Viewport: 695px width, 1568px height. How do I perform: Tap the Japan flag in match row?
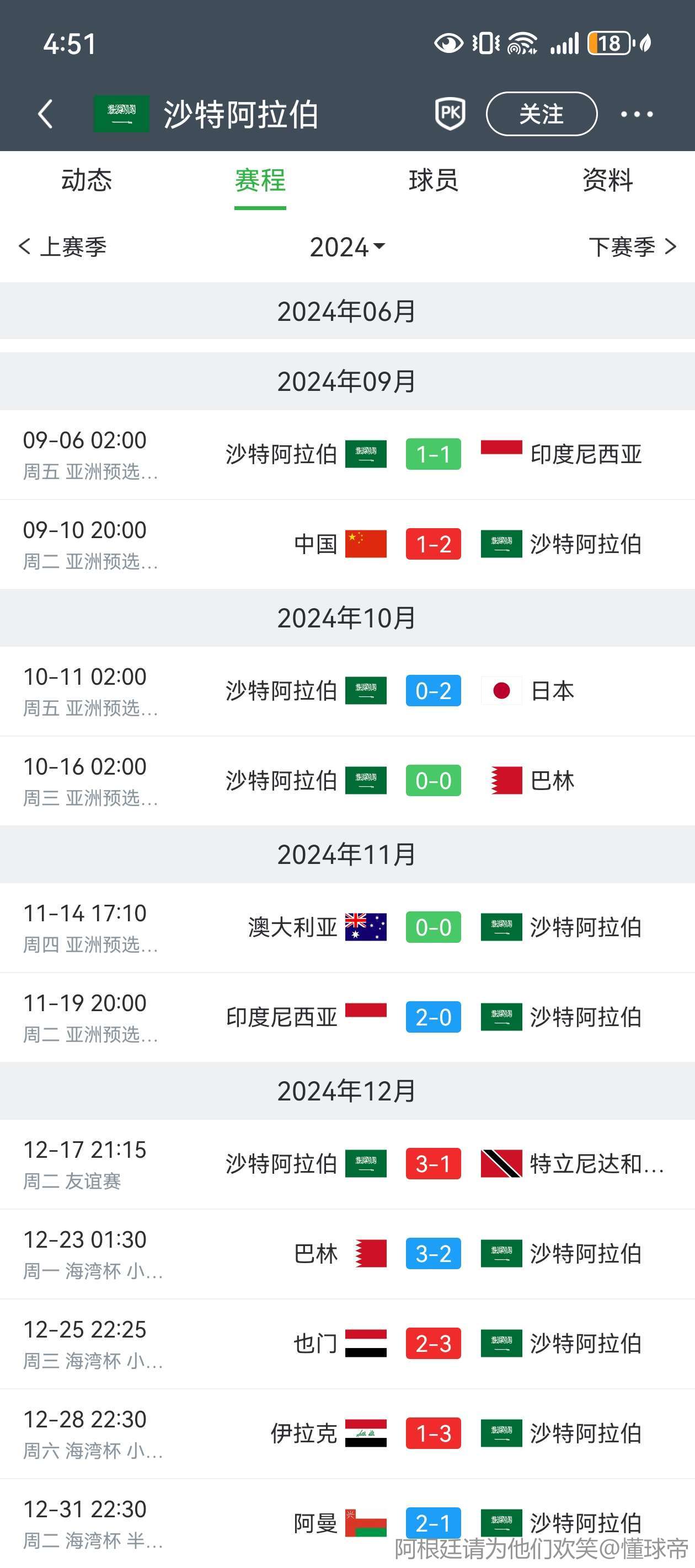[x=501, y=691]
